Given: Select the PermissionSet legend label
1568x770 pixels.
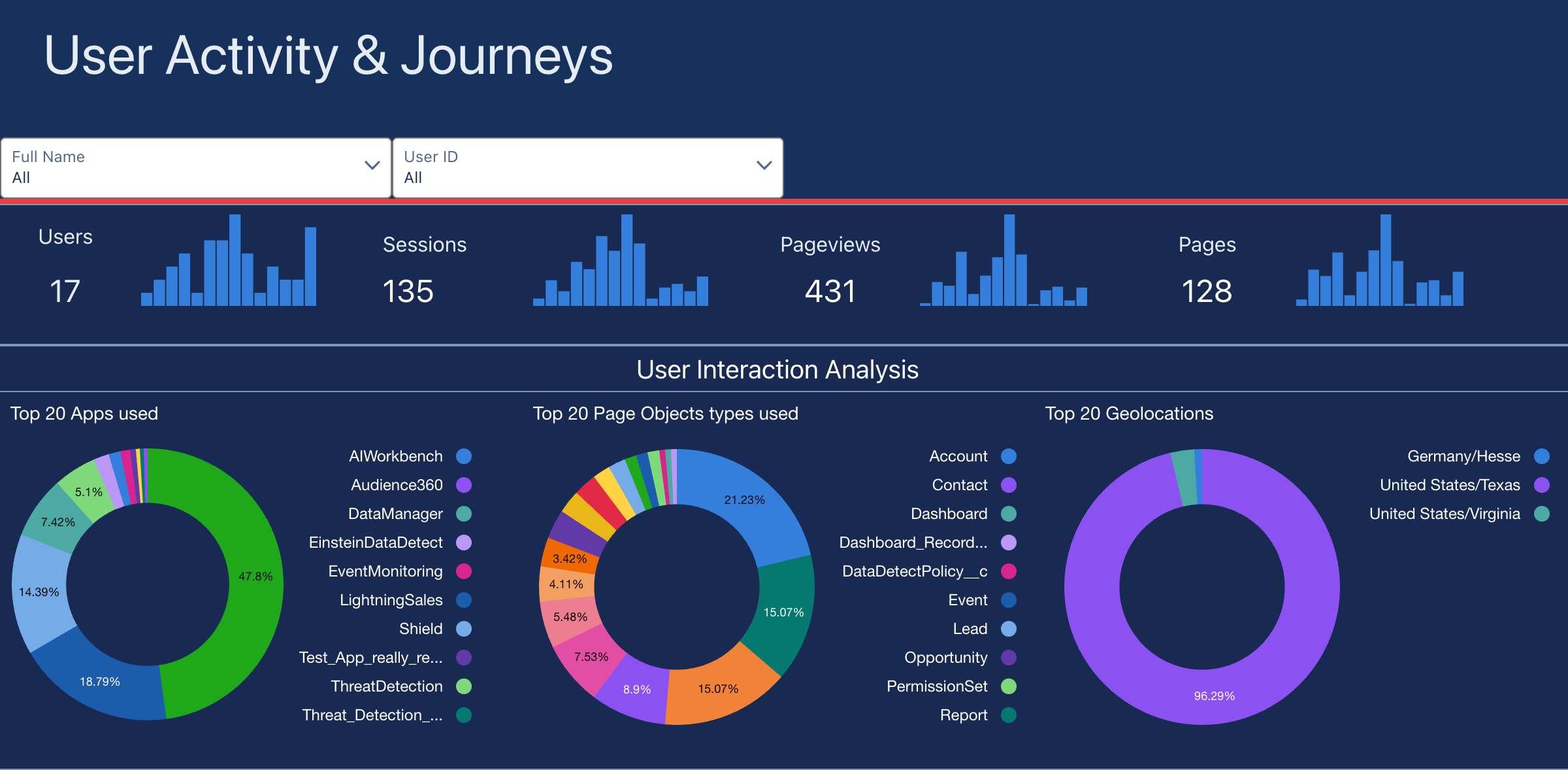Looking at the screenshot, I should coord(937,686).
